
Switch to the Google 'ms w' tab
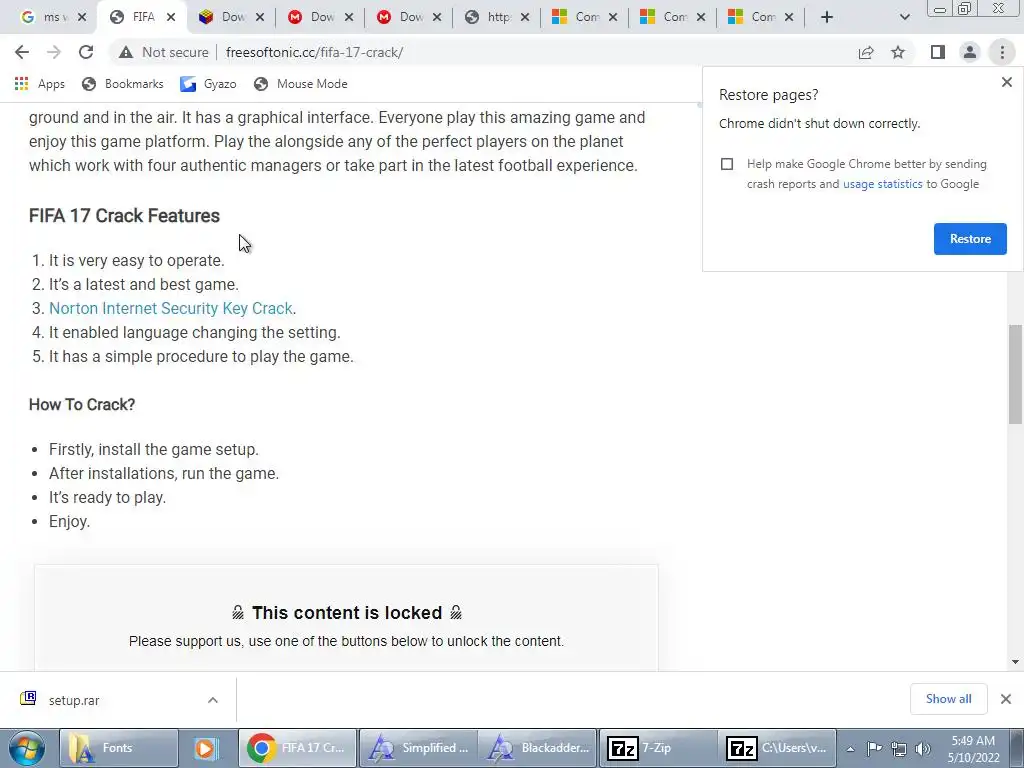coord(52,17)
